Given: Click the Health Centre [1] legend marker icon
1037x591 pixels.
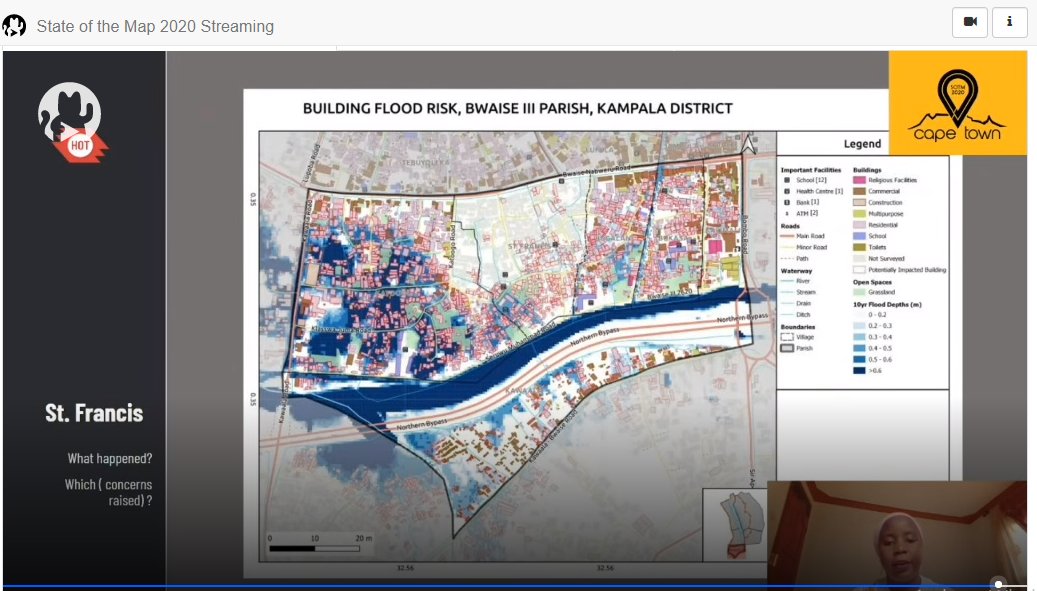Looking at the screenshot, I should coord(786,191).
